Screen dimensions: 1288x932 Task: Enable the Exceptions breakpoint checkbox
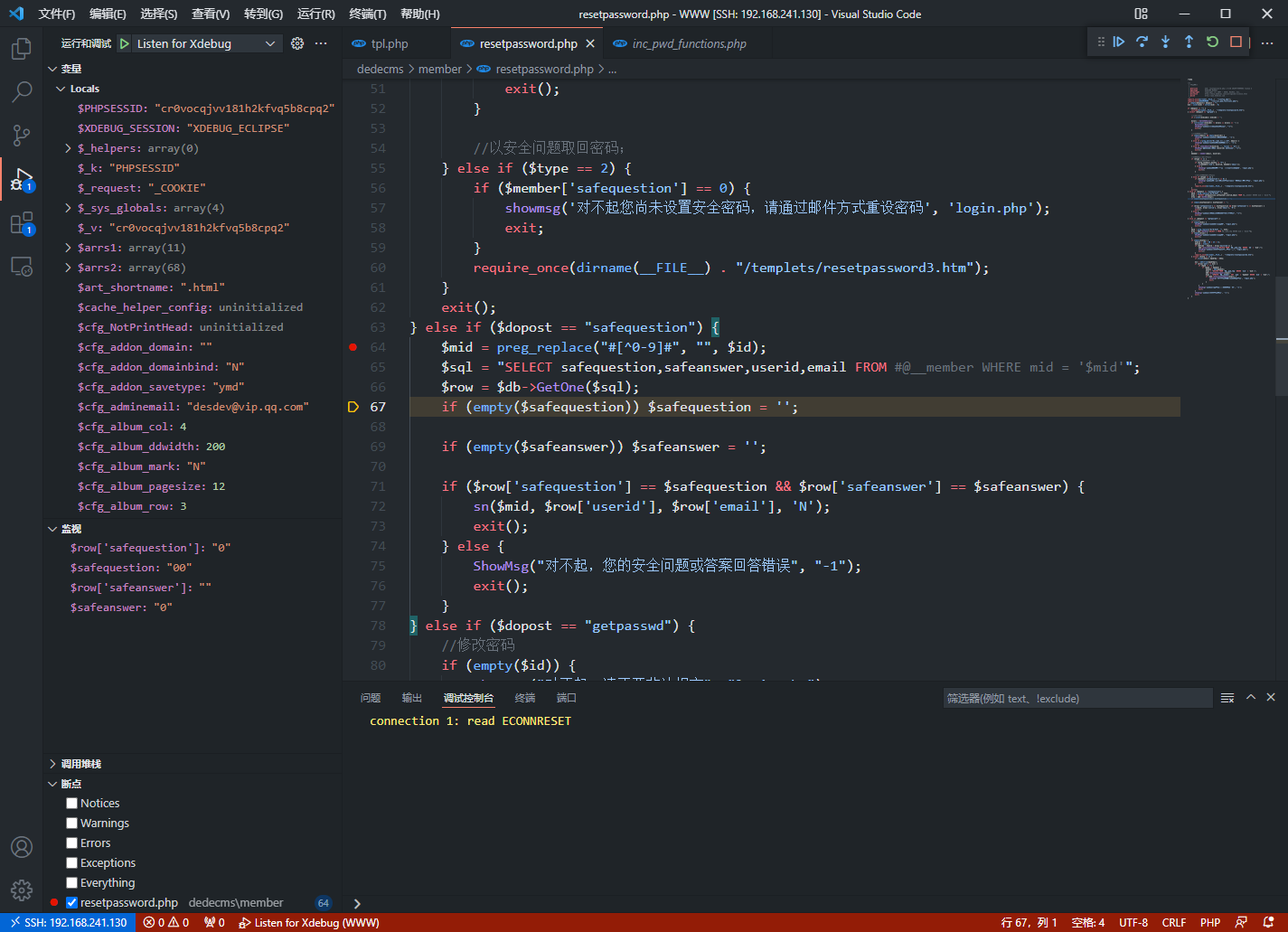click(x=72, y=862)
